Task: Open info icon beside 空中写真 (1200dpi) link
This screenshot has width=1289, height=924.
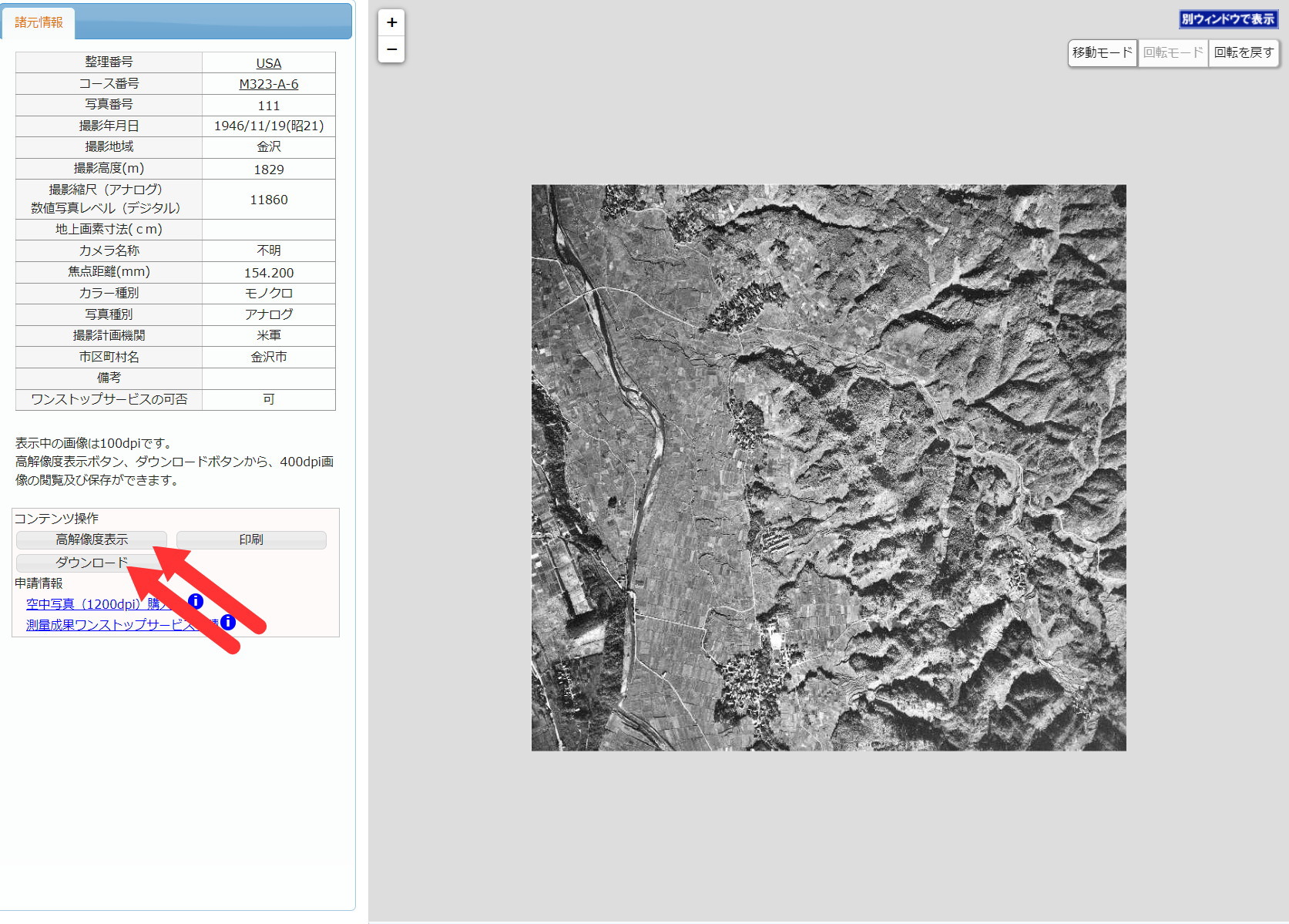Action: pos(196,601)
